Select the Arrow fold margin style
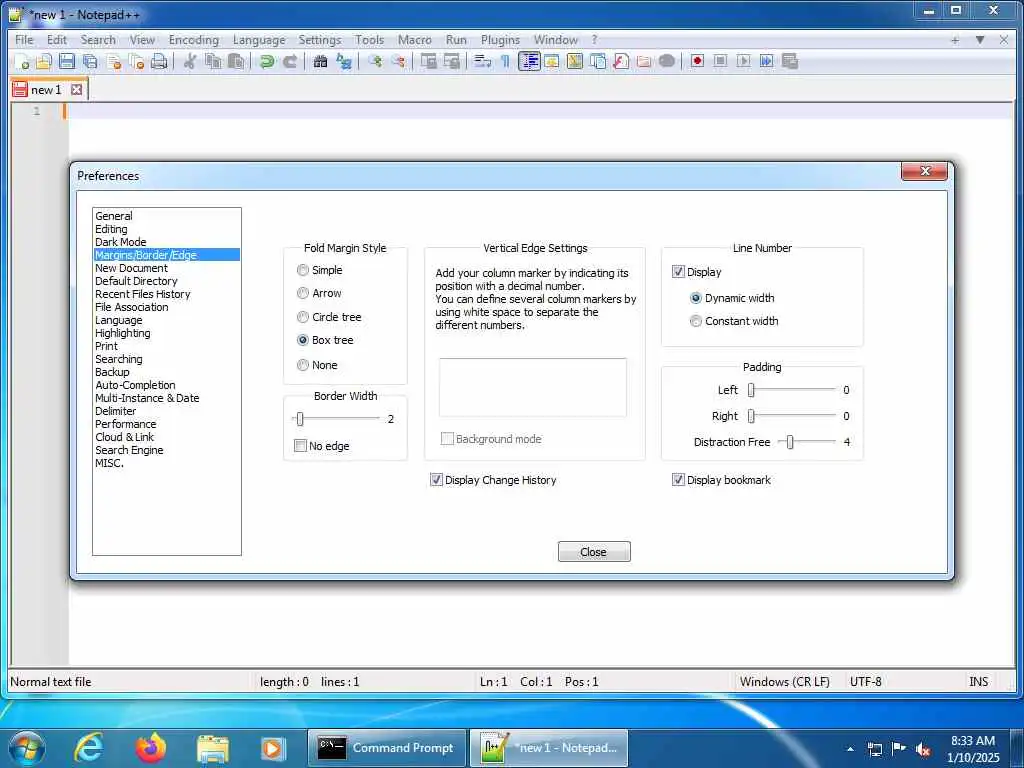 point(302,293)
